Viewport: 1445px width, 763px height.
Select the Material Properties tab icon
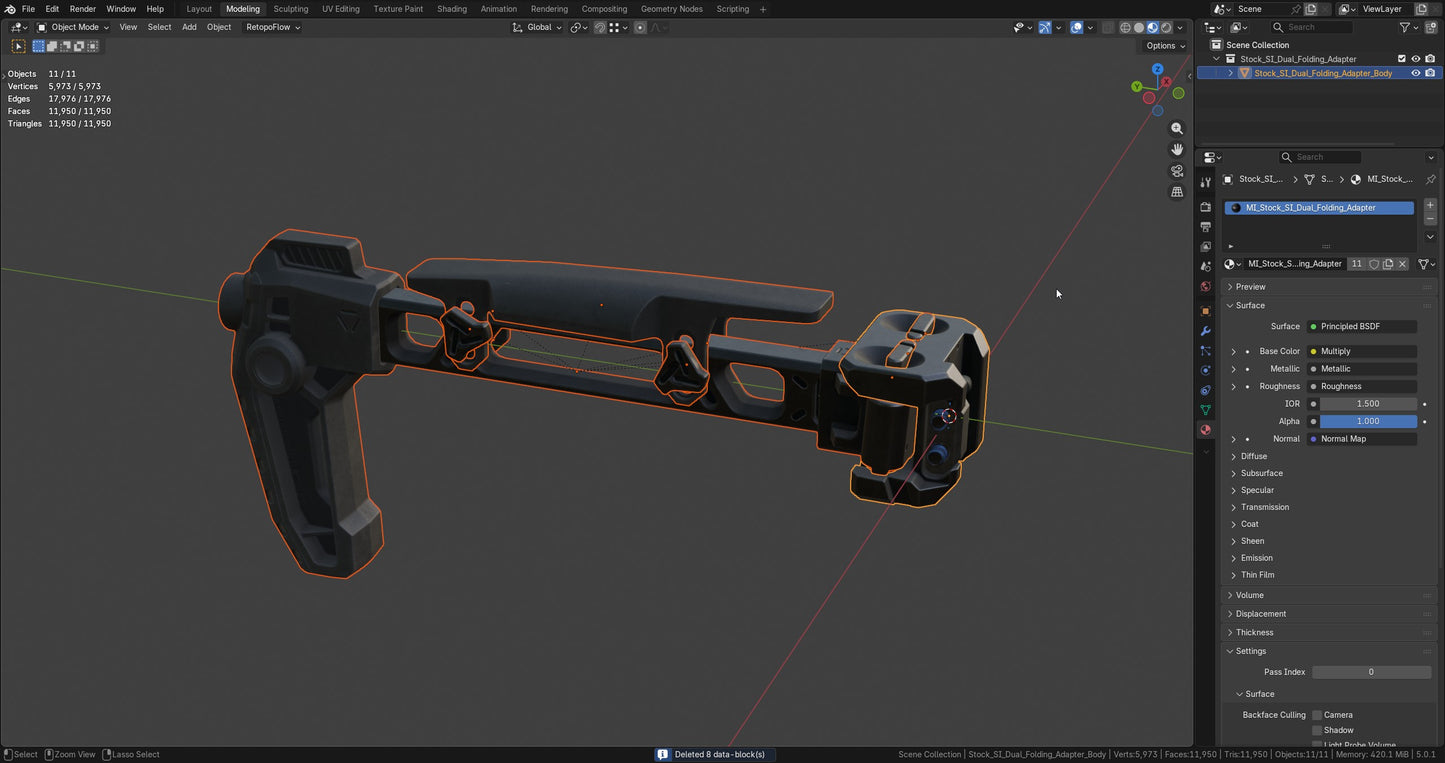1205,430
